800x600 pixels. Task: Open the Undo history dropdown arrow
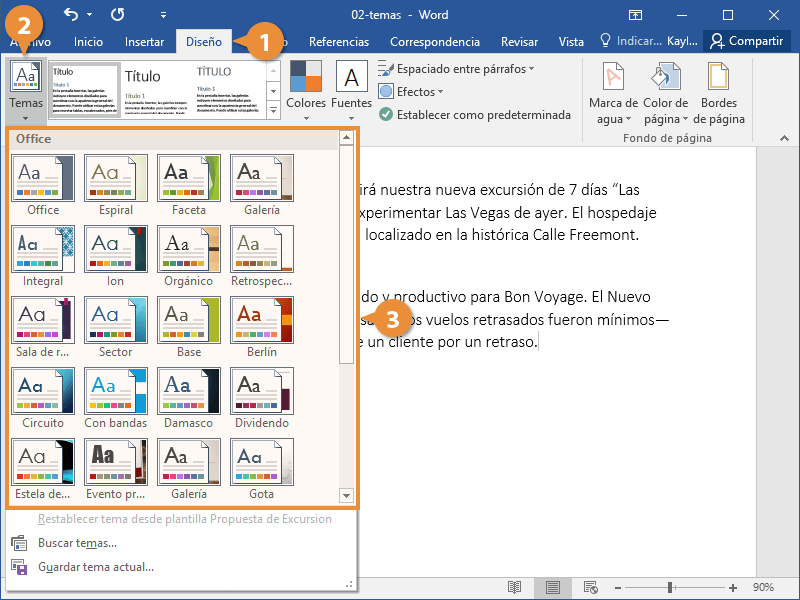pos(89,14)
